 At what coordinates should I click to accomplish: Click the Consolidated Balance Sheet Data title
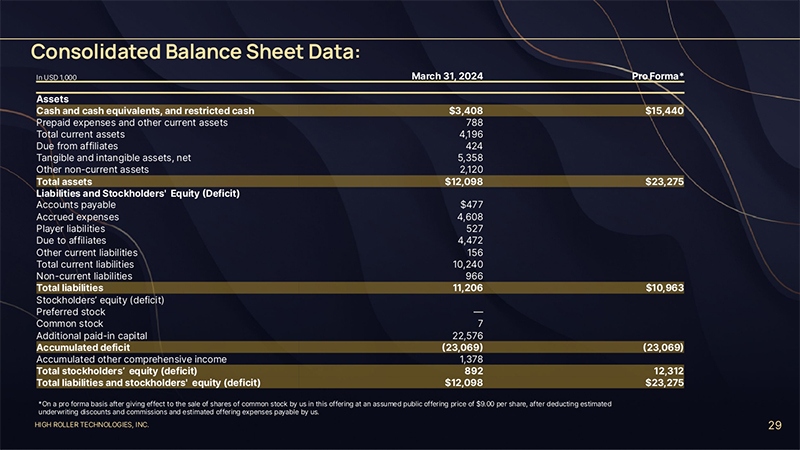click(x=195, y=50)
